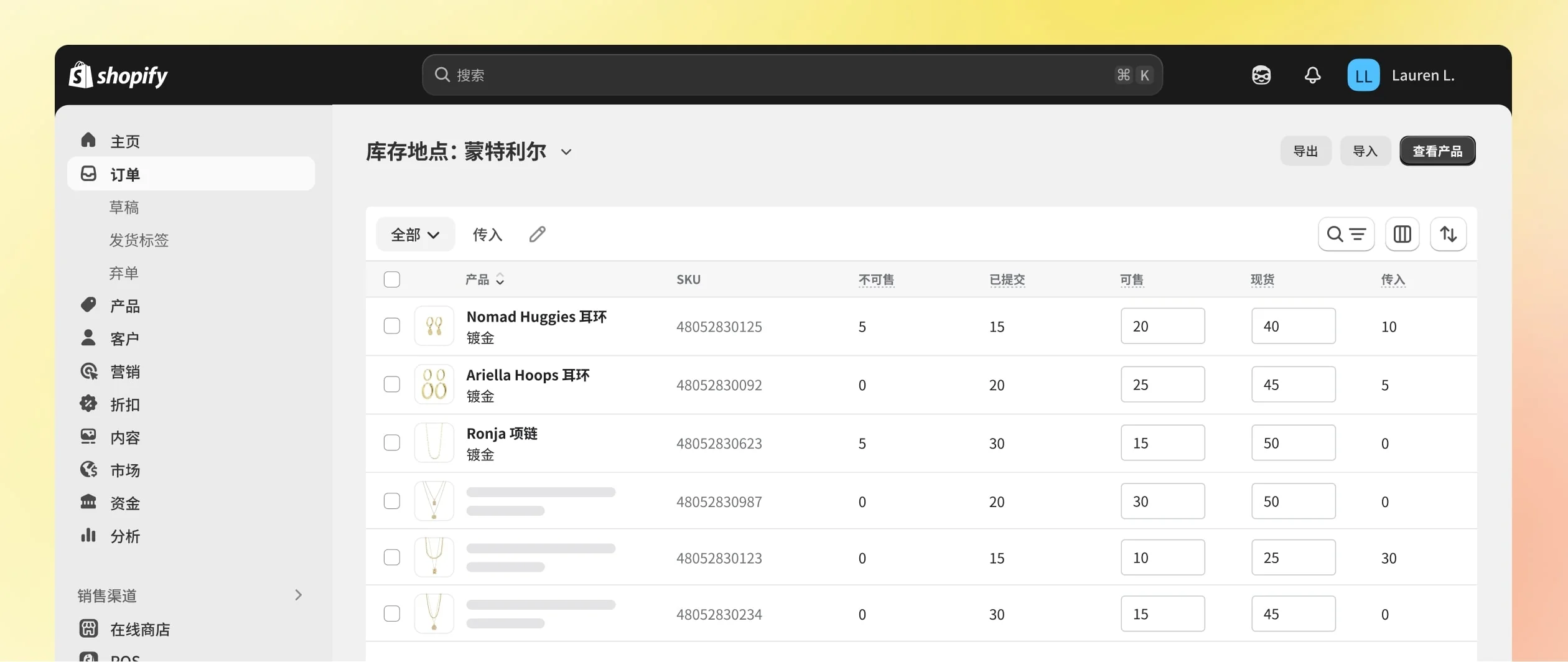Tick checkbox for Nomad Huggies 耳环
The image size is (1568, 662).
(392, 326)
